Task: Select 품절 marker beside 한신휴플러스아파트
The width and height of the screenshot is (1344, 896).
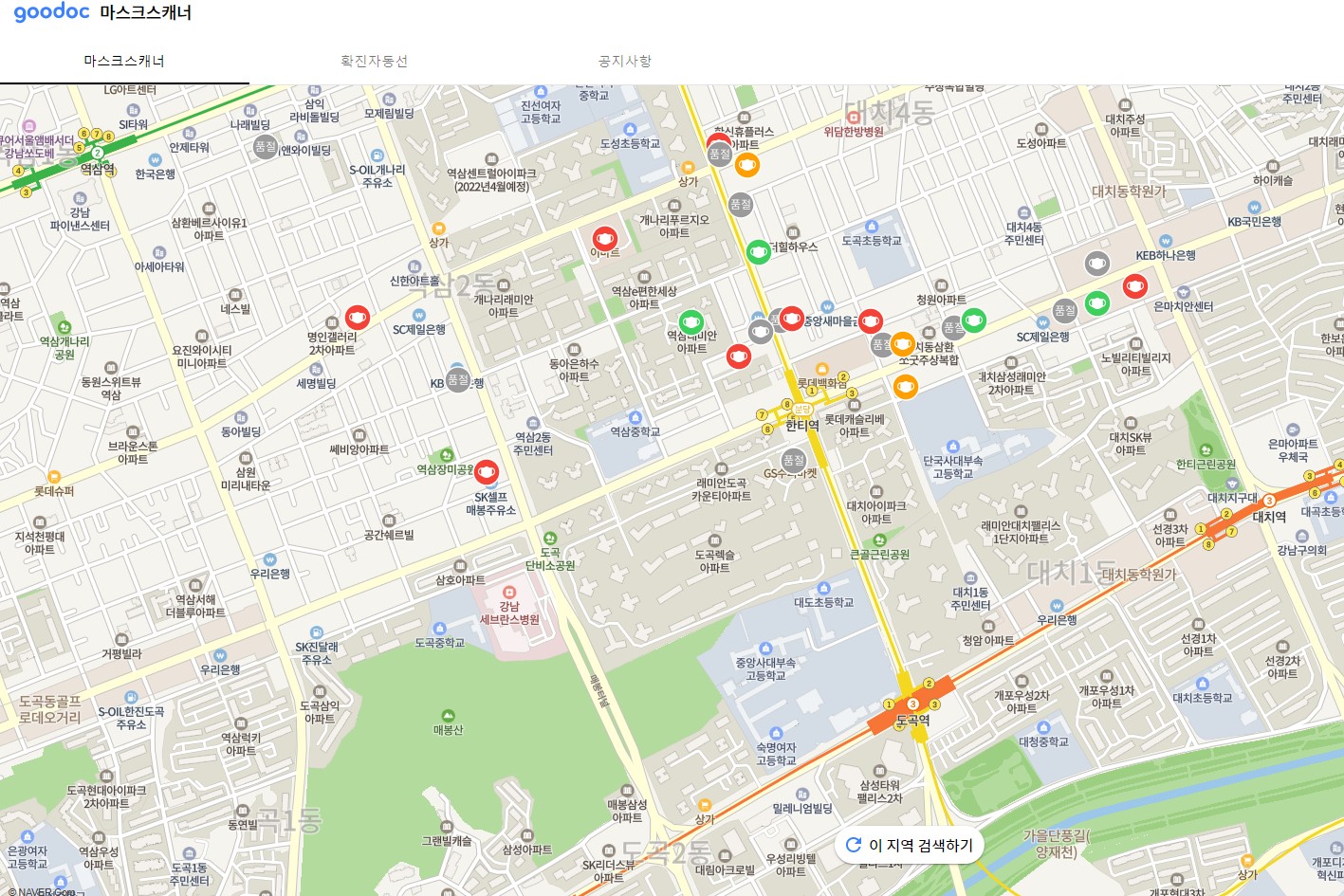Action: pyautogui.click(x=720, y=154)
